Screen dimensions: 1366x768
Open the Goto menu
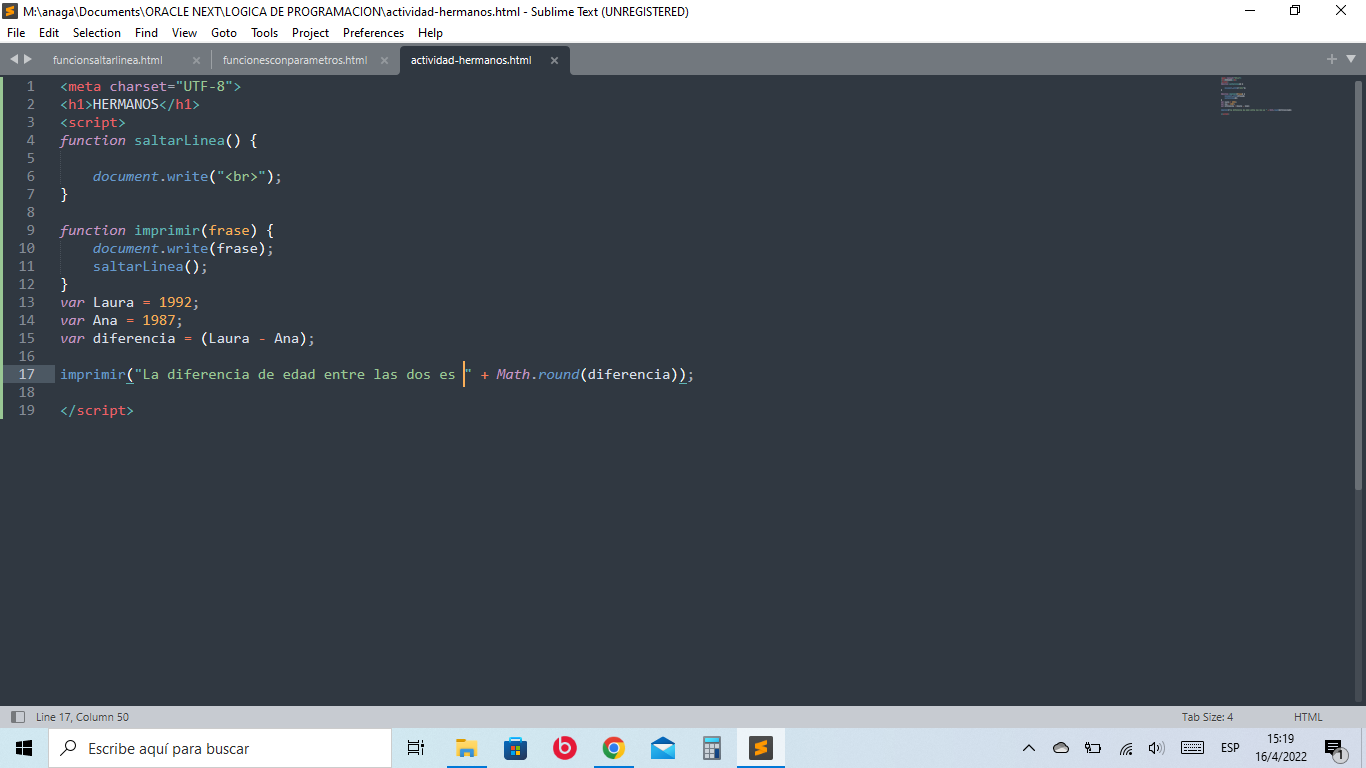[224, 33]
